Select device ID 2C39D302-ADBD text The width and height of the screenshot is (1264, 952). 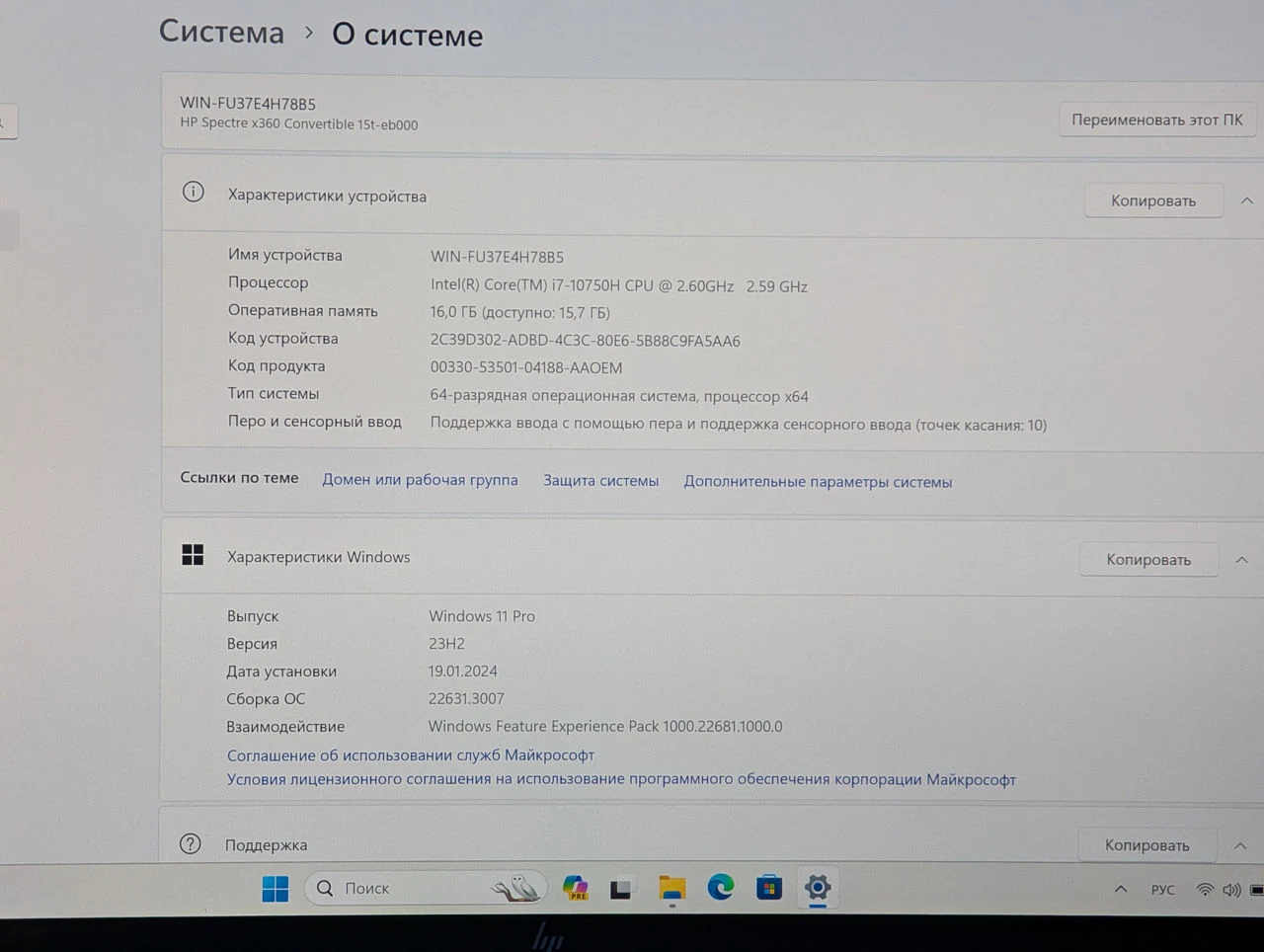click(585, 341)
